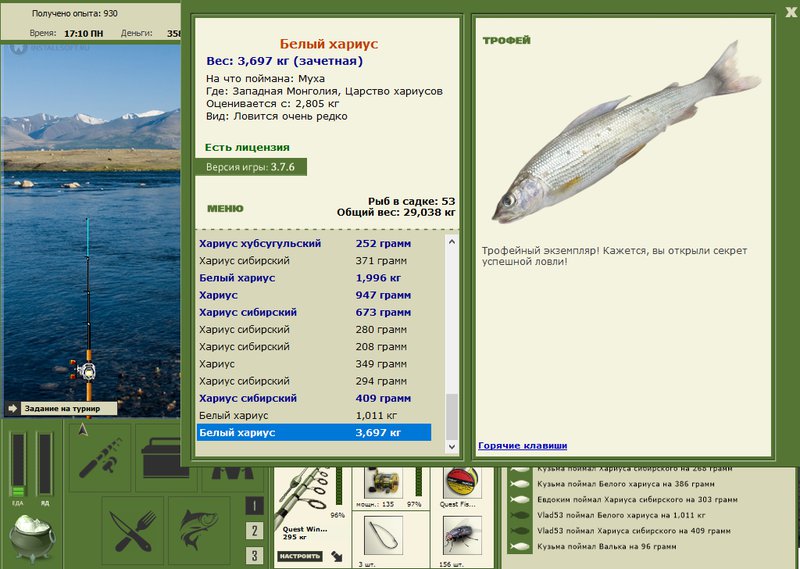Click the fishing line spool slot
The image size is (800, 569).
pyautogui.click(x=461, y=485)
